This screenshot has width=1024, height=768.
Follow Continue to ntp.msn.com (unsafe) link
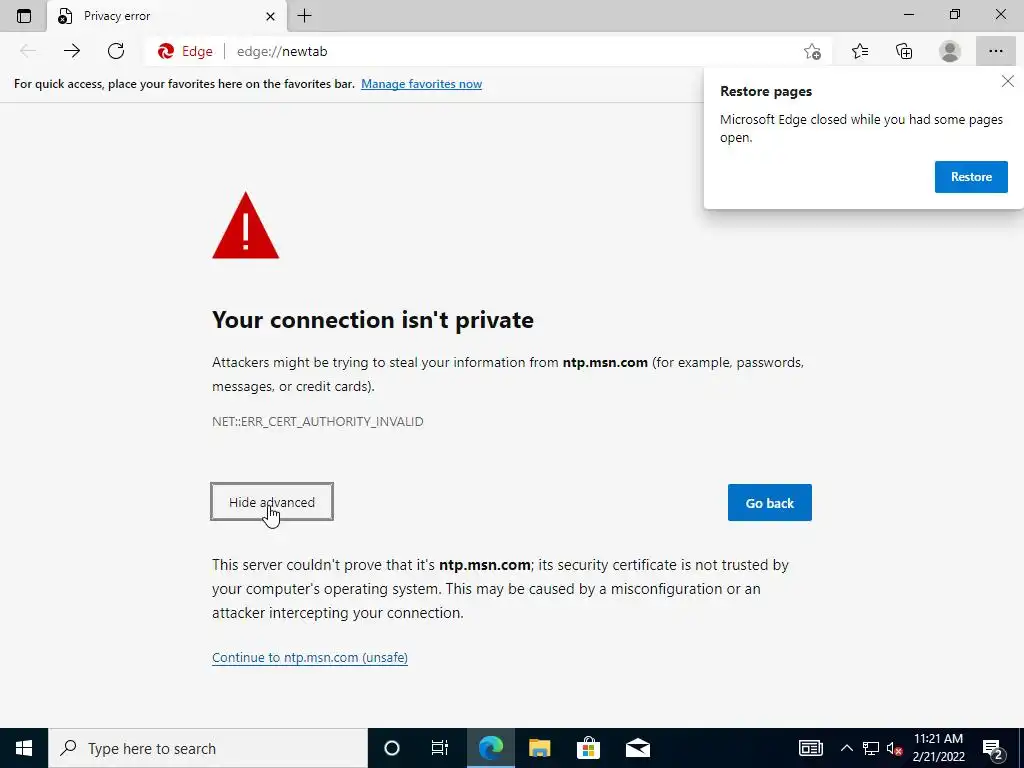(310, 657)
